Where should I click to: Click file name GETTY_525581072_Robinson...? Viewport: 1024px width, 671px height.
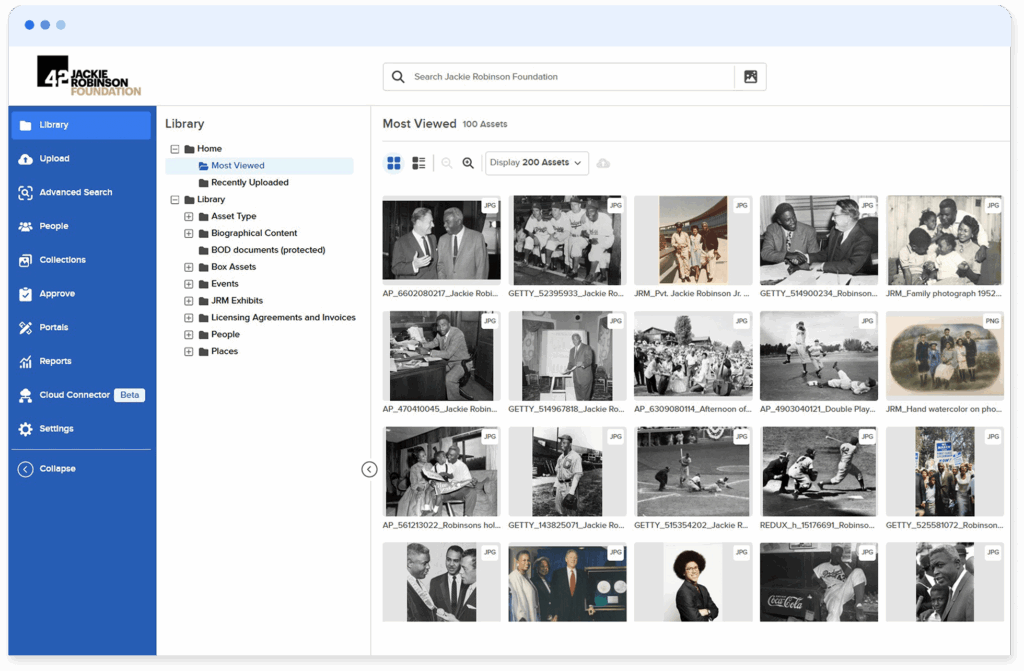coord(944,525)
